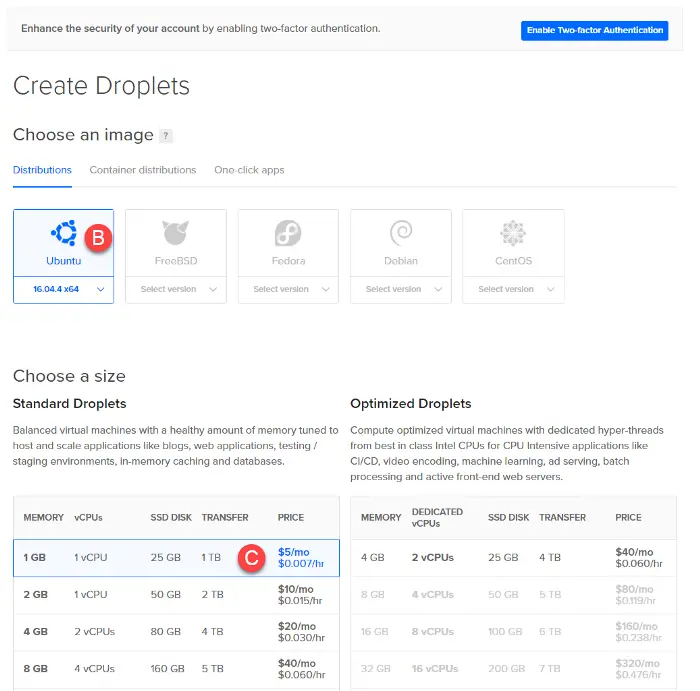Screen dimensions: 700x691
Task: Select the 2 GB $10/mo standard plan
Action: [x=176, y=595]
